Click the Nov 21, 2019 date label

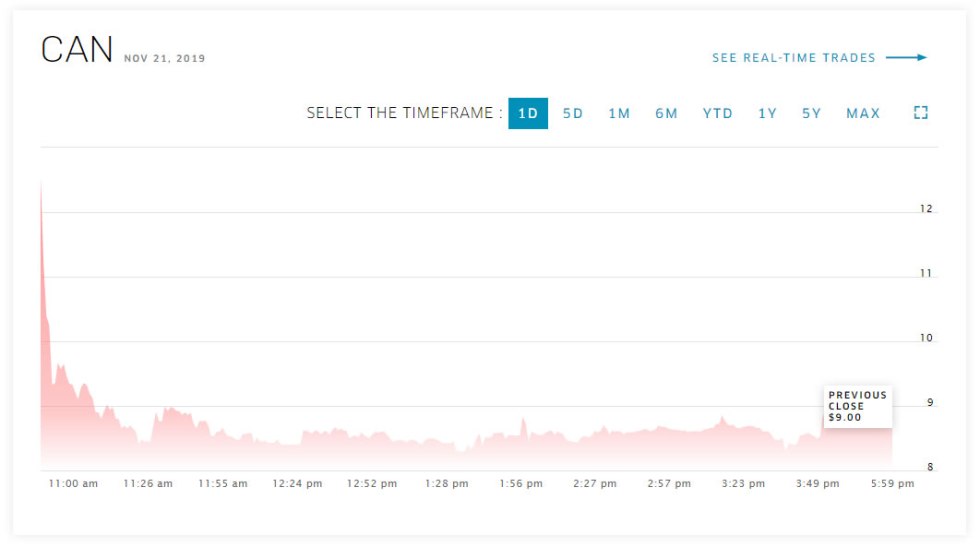pos(164,59)
